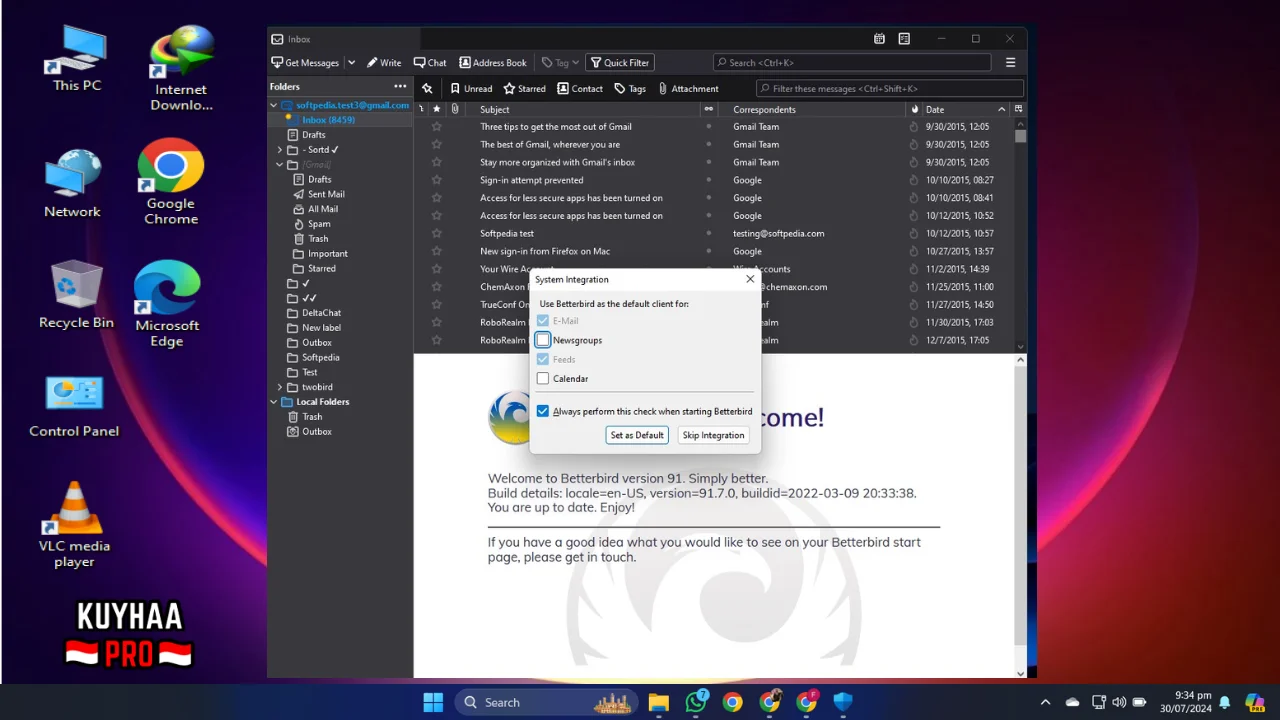Open the Get Messages dropdown arrow
Image resolution: width=1280 pixels, height=720 pixels.
click(351, 62)
